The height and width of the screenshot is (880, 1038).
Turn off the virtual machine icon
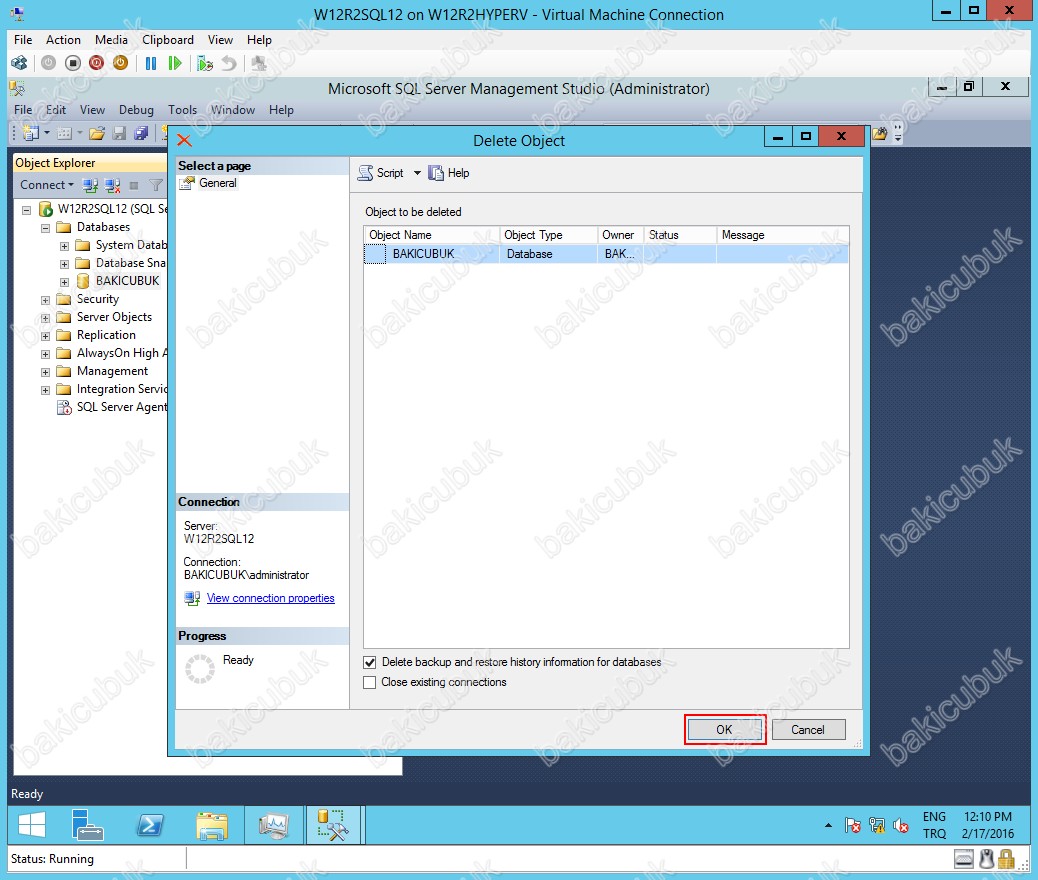73,63
